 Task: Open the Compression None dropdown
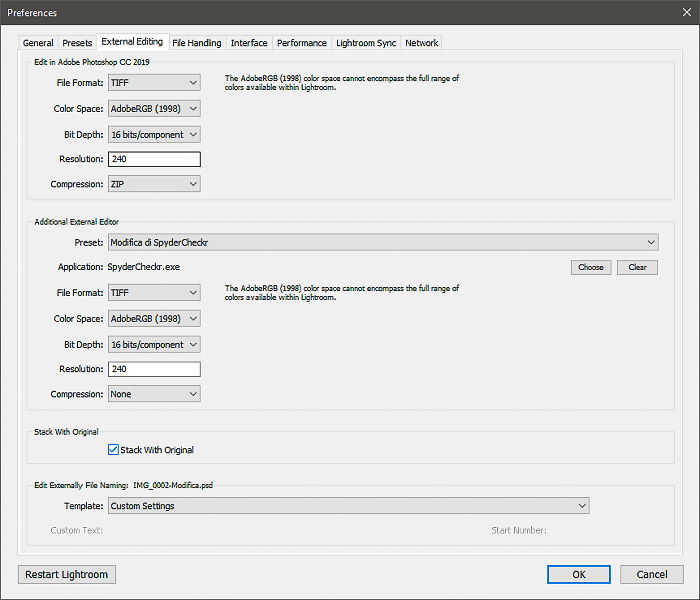pyautogui.click(x=154, y=394)
